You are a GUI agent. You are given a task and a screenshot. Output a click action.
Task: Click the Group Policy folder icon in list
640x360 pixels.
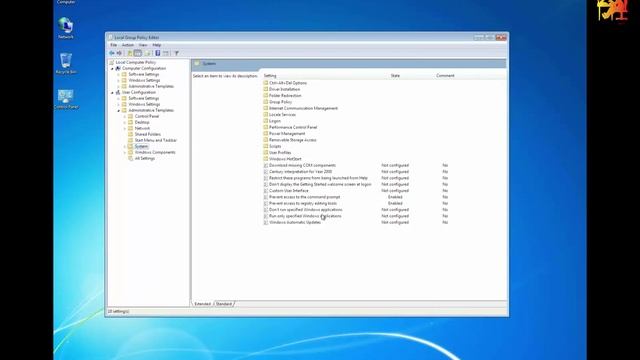pyautogui.click(x=266, y=102)
